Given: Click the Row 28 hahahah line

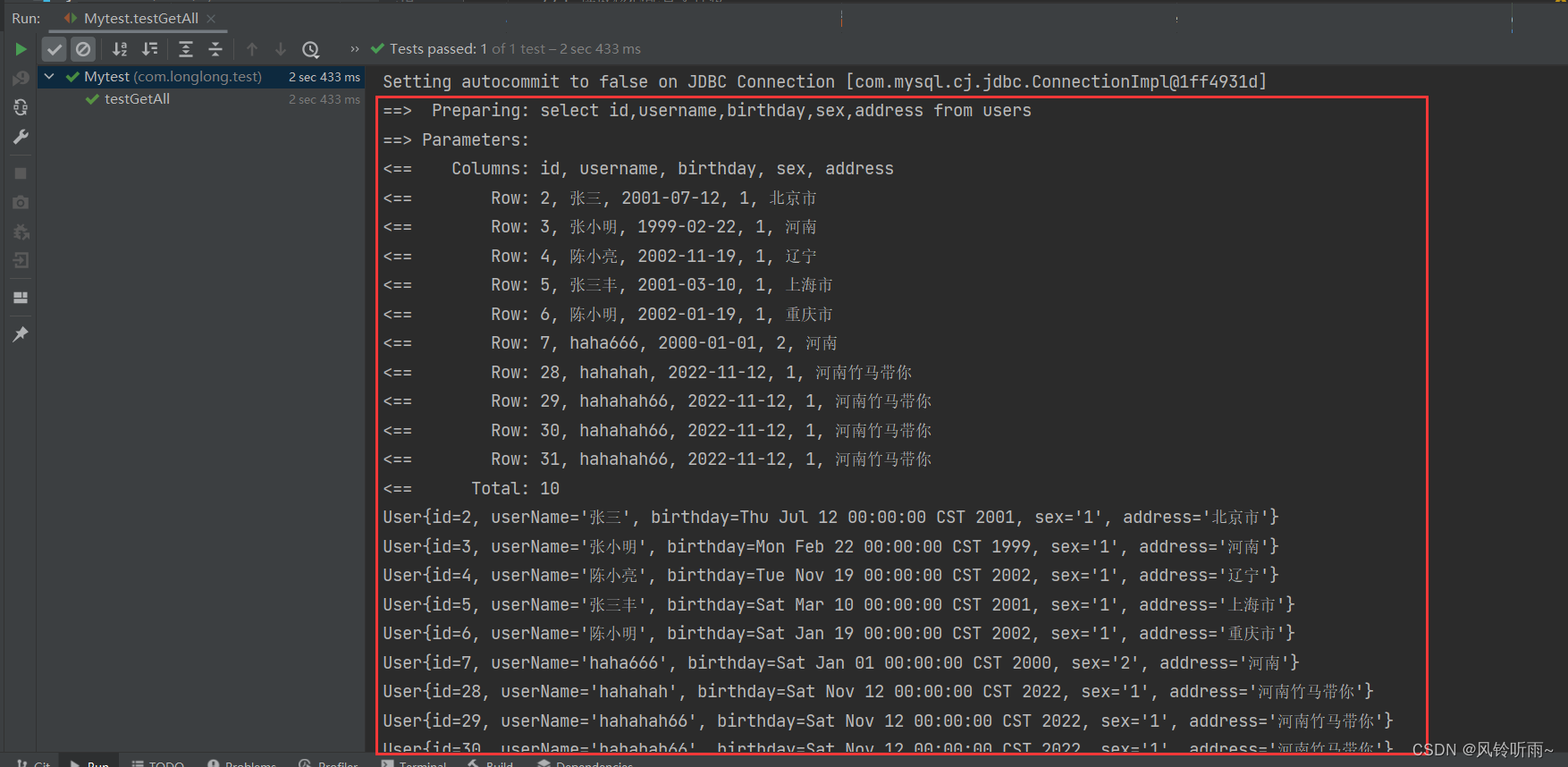Looking at the screenshot, I should pos(647,373).
